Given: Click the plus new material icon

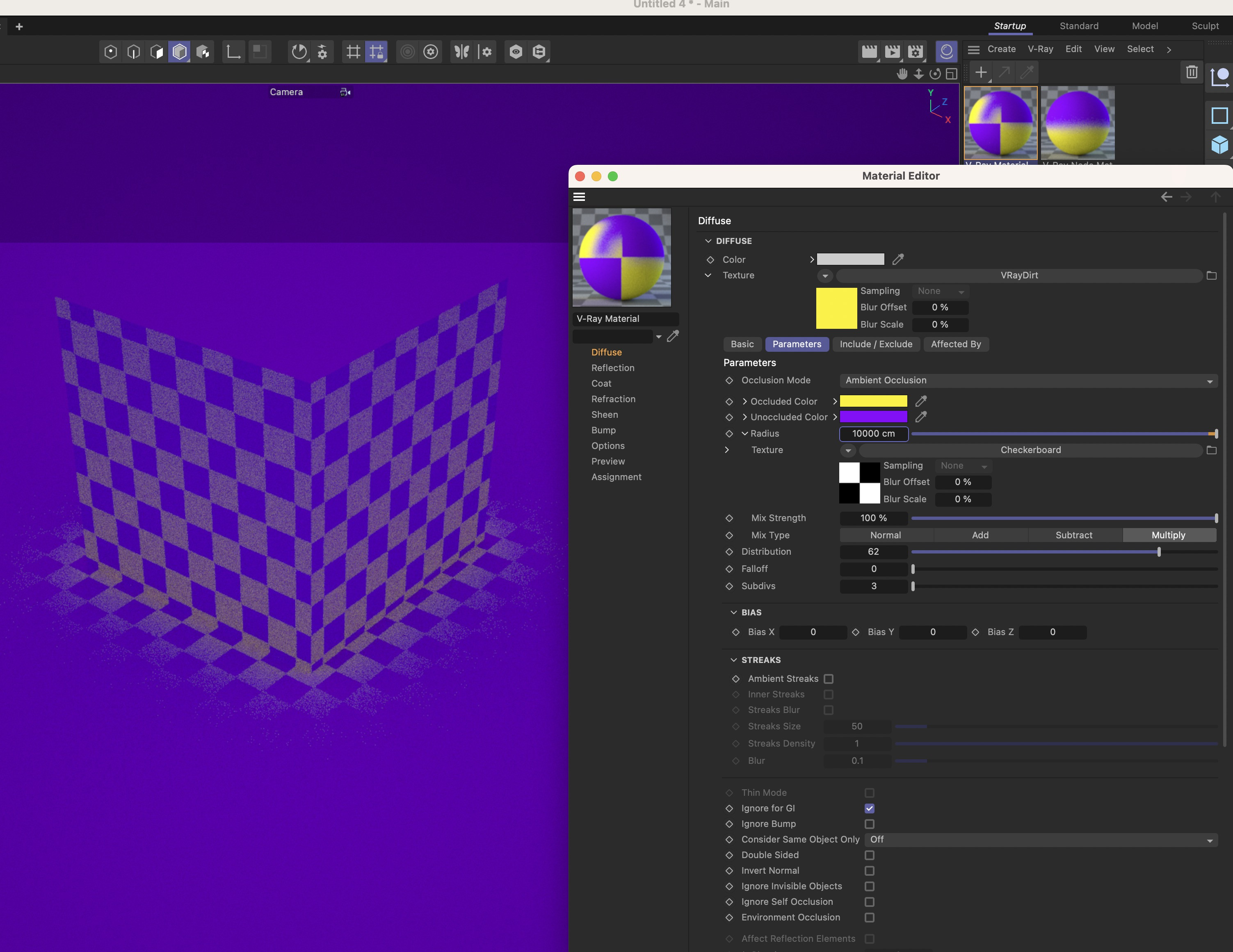Looking at the screenshot, I should coord(981,72).
